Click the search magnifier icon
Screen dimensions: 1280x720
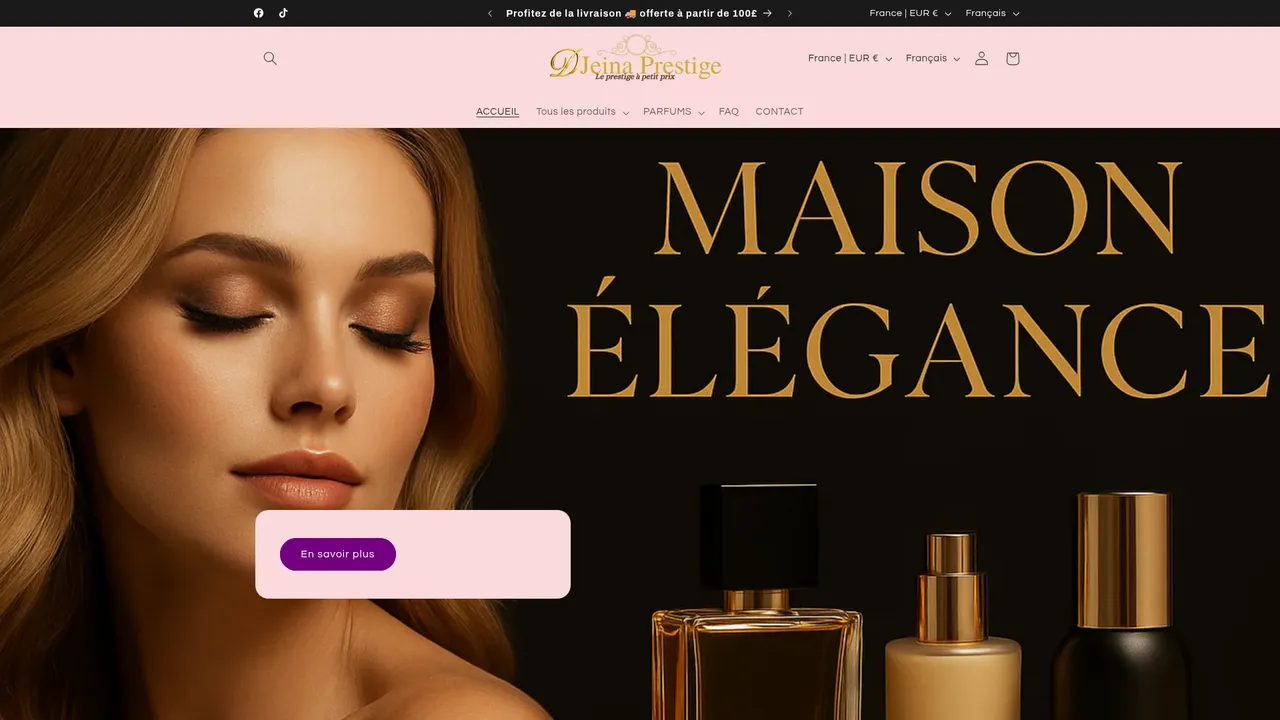tap(270, 58)
